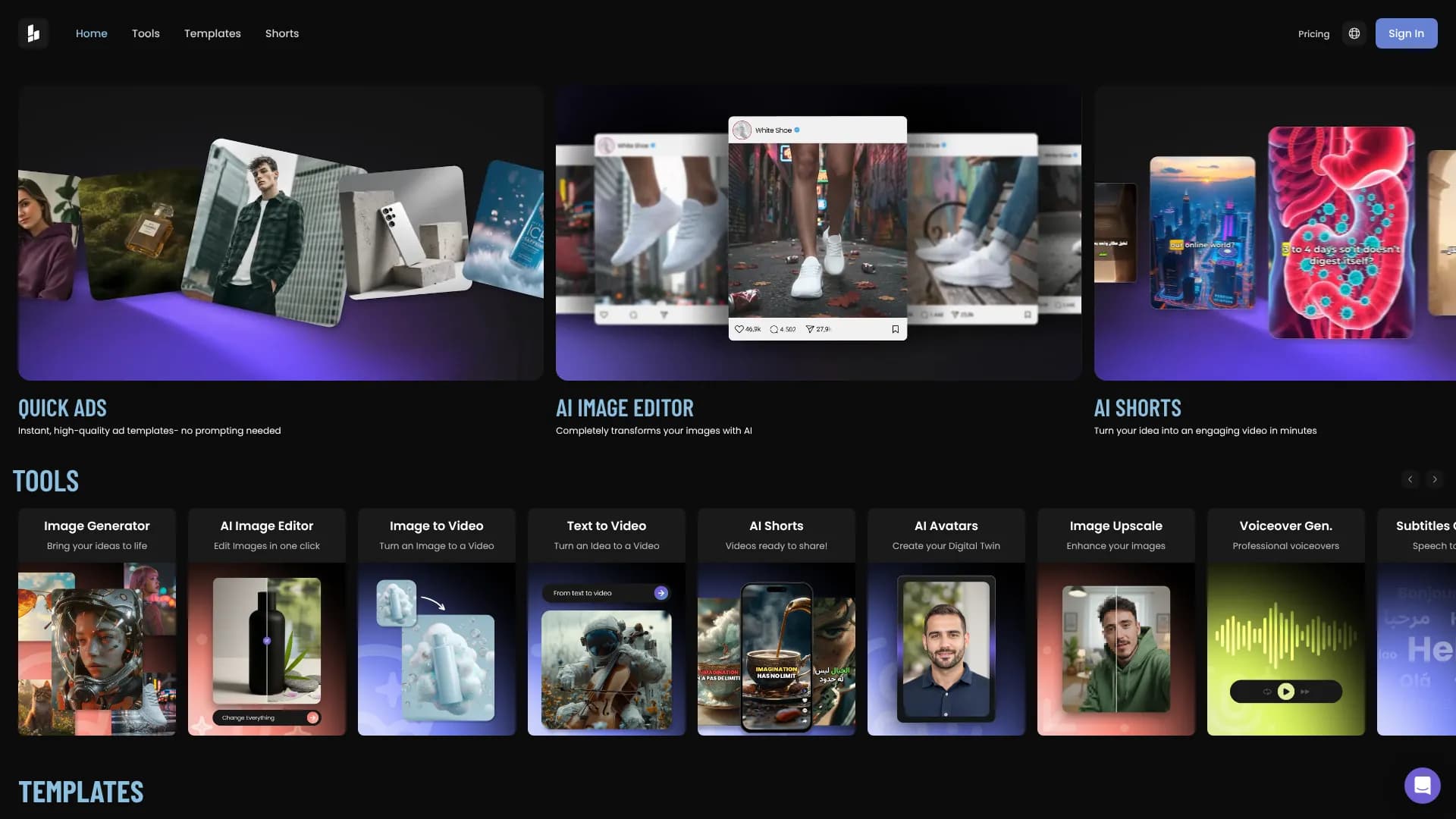Click the White Shoe profile name
The height and width of the screenshot is (819, 1456).
pyautogui.click(x=773, y=130)
